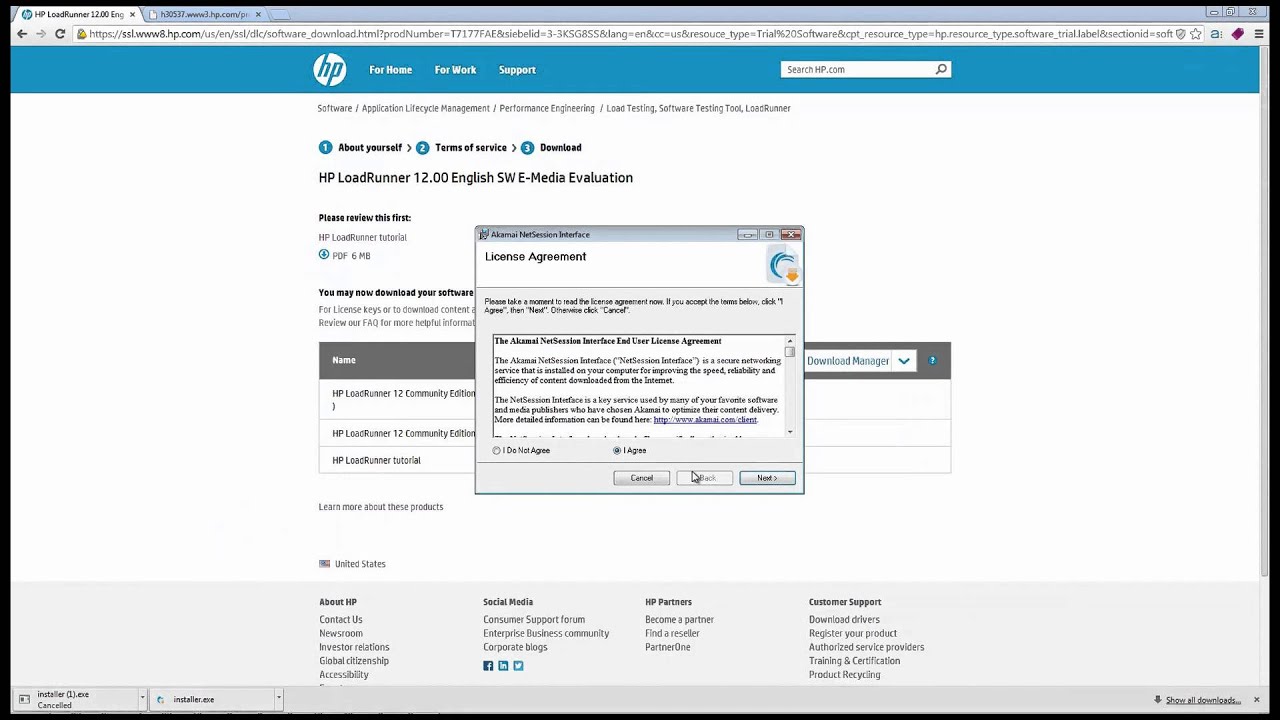Open Investor relations footer link
The height and width of the screenshot is (720, 1280).
tap(354, 648)
